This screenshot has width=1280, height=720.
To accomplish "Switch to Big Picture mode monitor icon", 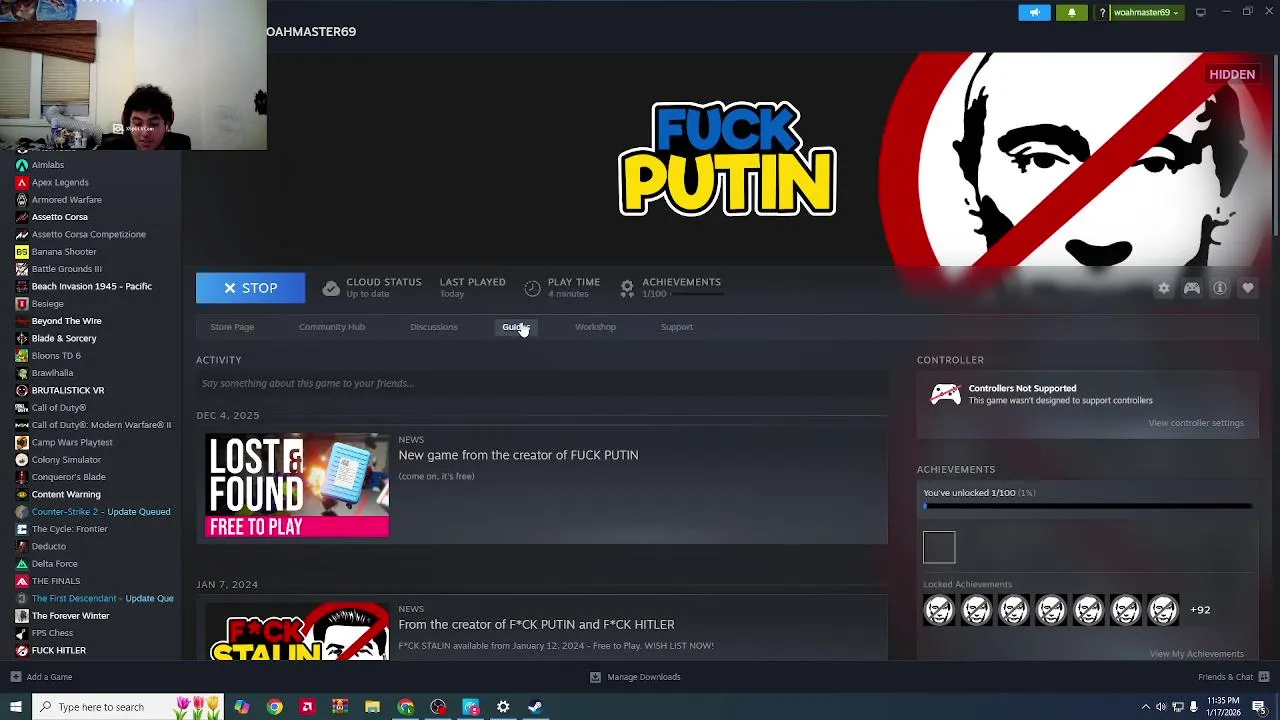I will click(1200, 12).
